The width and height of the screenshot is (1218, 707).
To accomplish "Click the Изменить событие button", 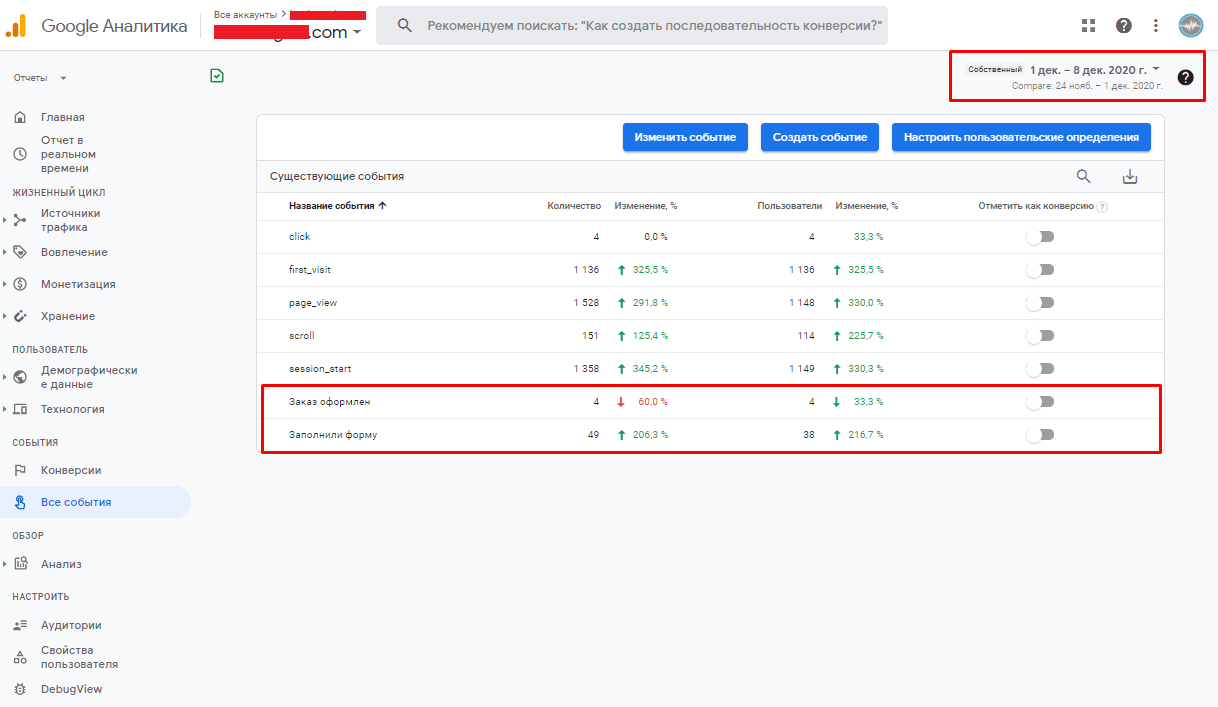I will [685, 137].
